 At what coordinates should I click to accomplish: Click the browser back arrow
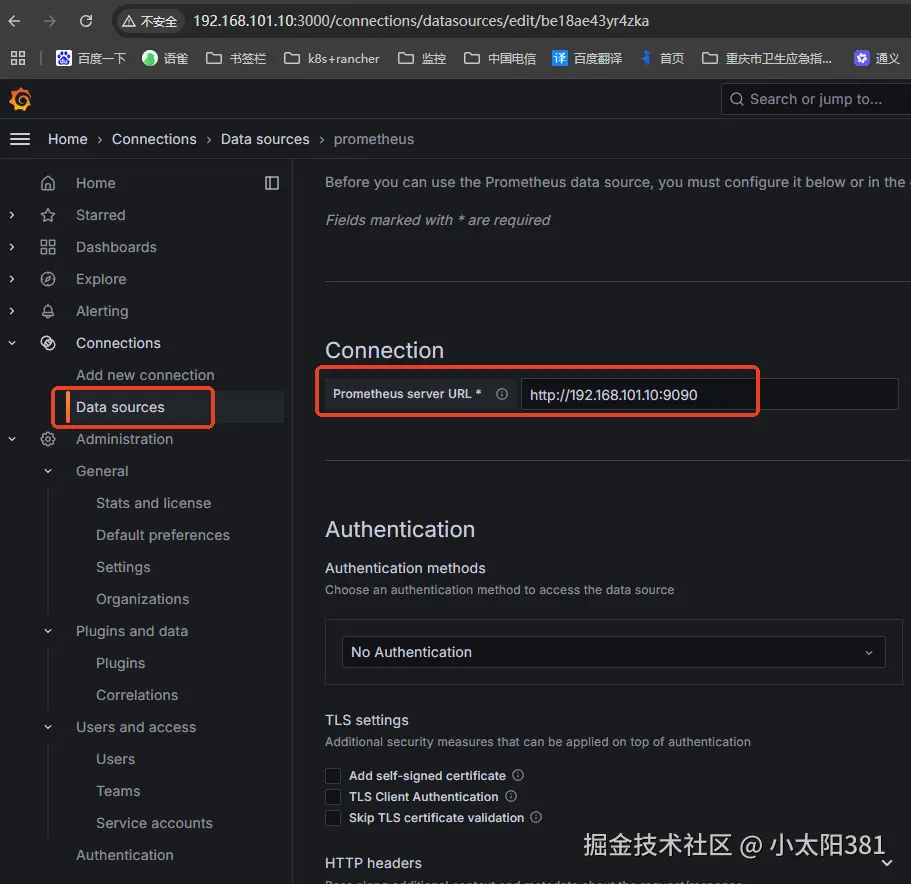(15, 21)
